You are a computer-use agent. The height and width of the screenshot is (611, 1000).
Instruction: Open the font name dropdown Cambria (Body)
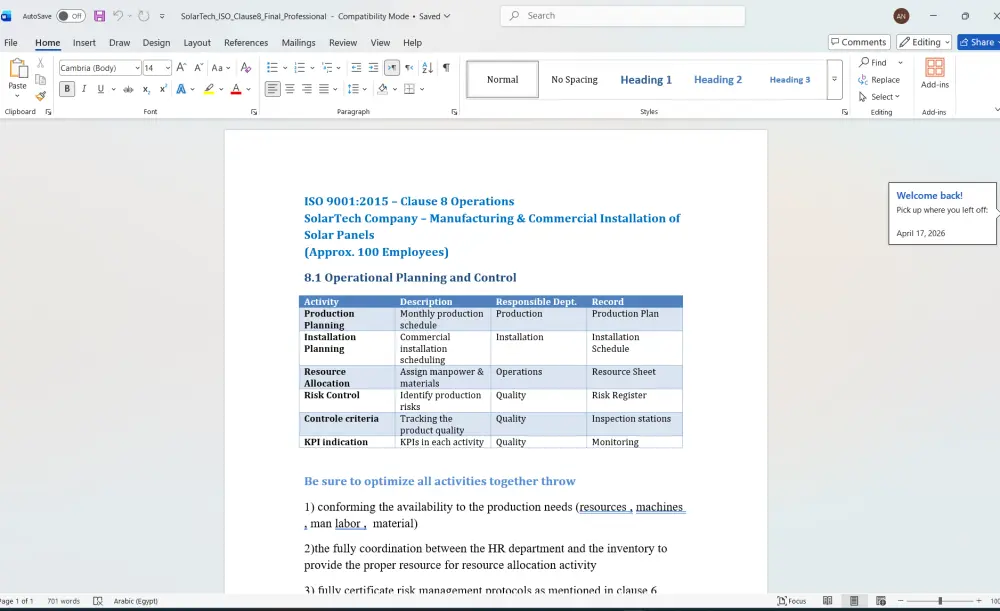pos(137,68)
